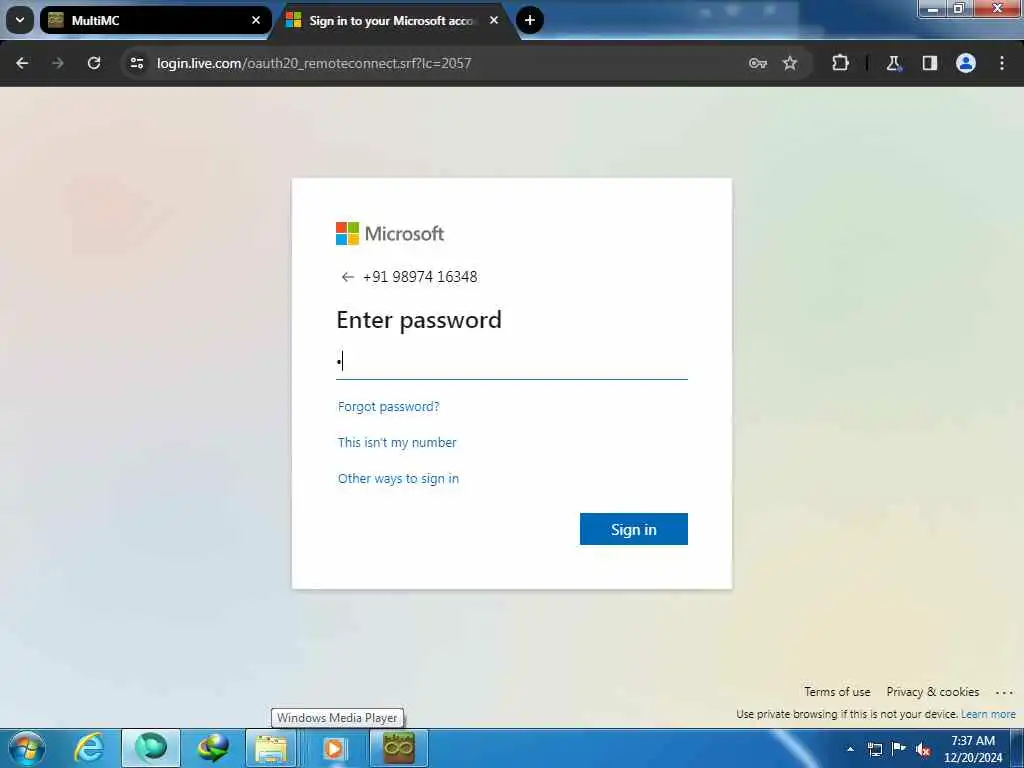Screen dimensions: 1024x768
Task: Click the muted volume tray icon
Action: pos(923,749)
